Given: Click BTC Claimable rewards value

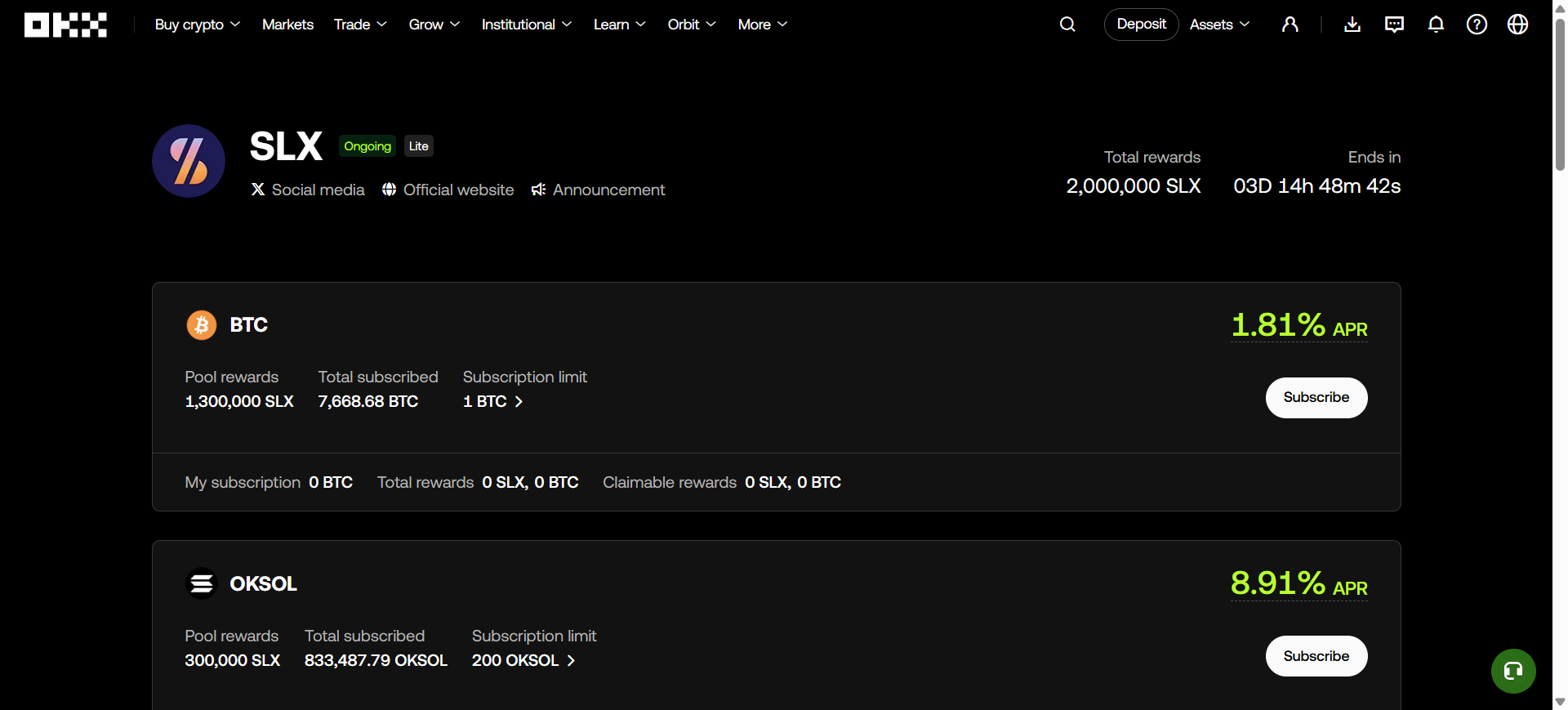Looking at the screenshot, I should (793, 482).
